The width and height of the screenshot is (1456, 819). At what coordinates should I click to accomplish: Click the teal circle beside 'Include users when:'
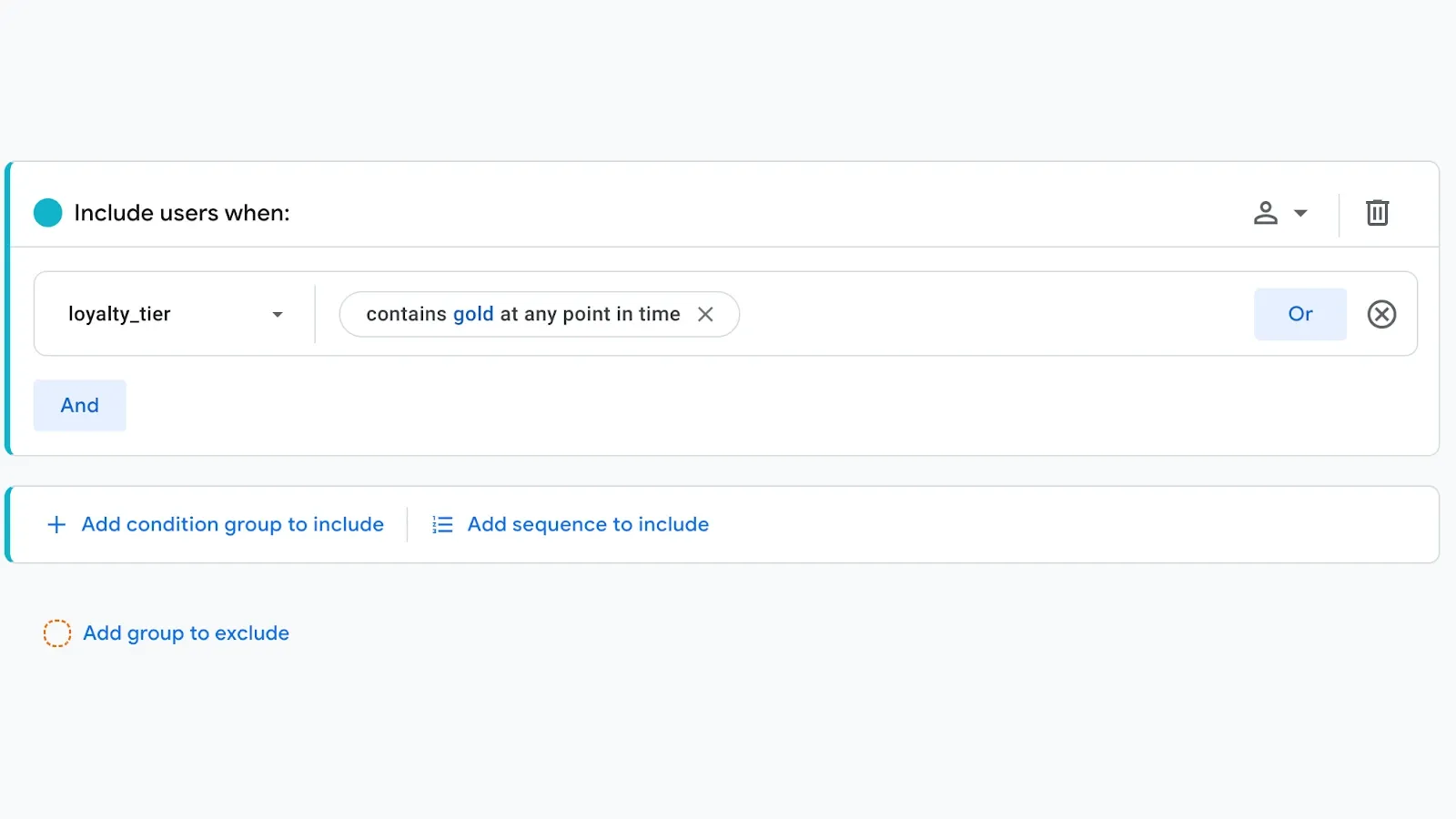48,213
